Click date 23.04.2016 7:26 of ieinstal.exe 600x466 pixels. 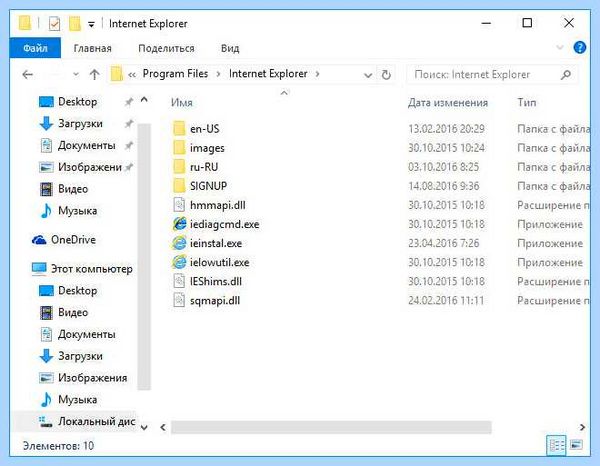pos(443,243)
